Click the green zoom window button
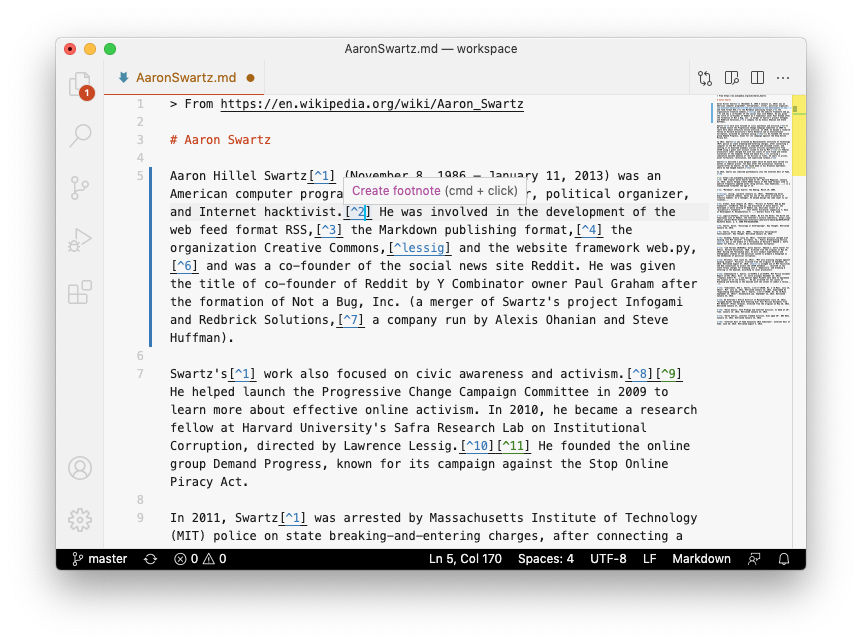This screenshot has height=644, width=862. pyautogui.click(x=110, y=49)
